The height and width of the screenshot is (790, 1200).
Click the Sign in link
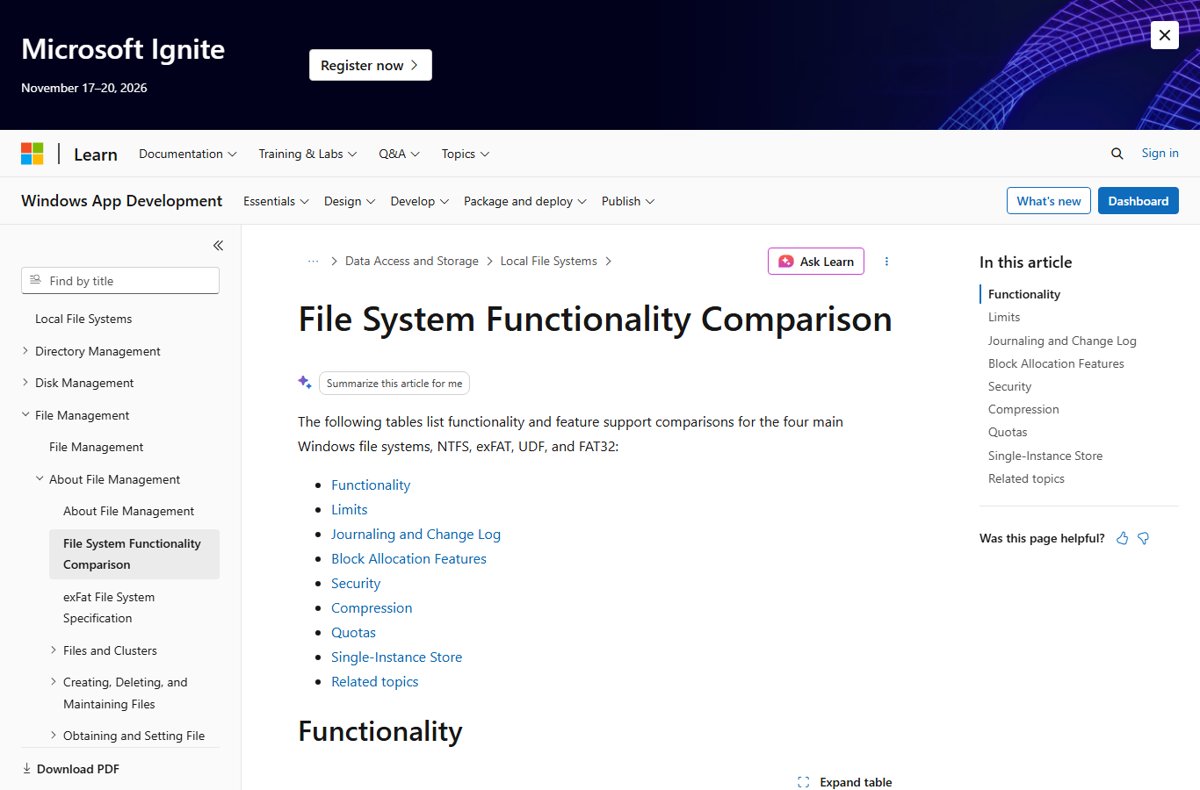point(1160,153)
